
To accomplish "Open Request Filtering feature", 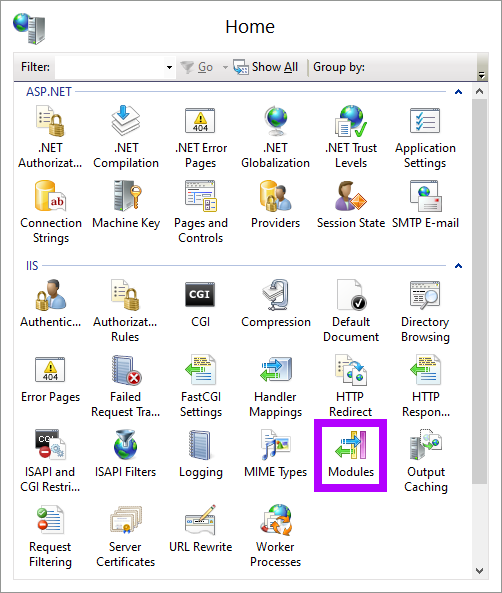I will [50, 536].
